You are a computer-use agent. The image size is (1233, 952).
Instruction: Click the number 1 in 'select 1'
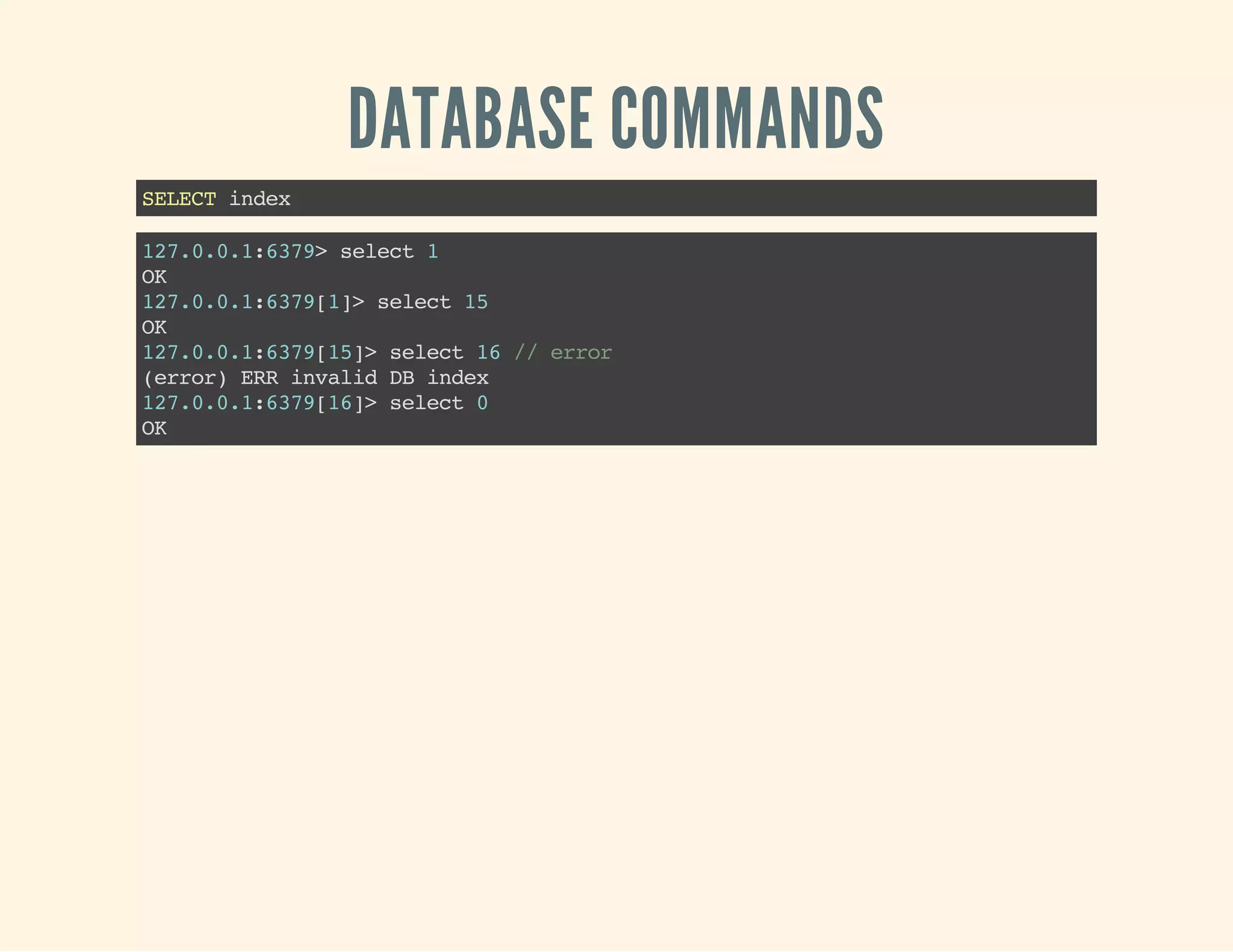[x=433, y=252]
